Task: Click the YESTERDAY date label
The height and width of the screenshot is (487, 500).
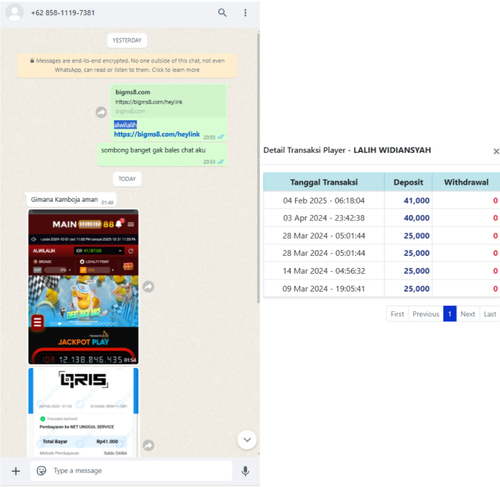Action: point(127,40)
